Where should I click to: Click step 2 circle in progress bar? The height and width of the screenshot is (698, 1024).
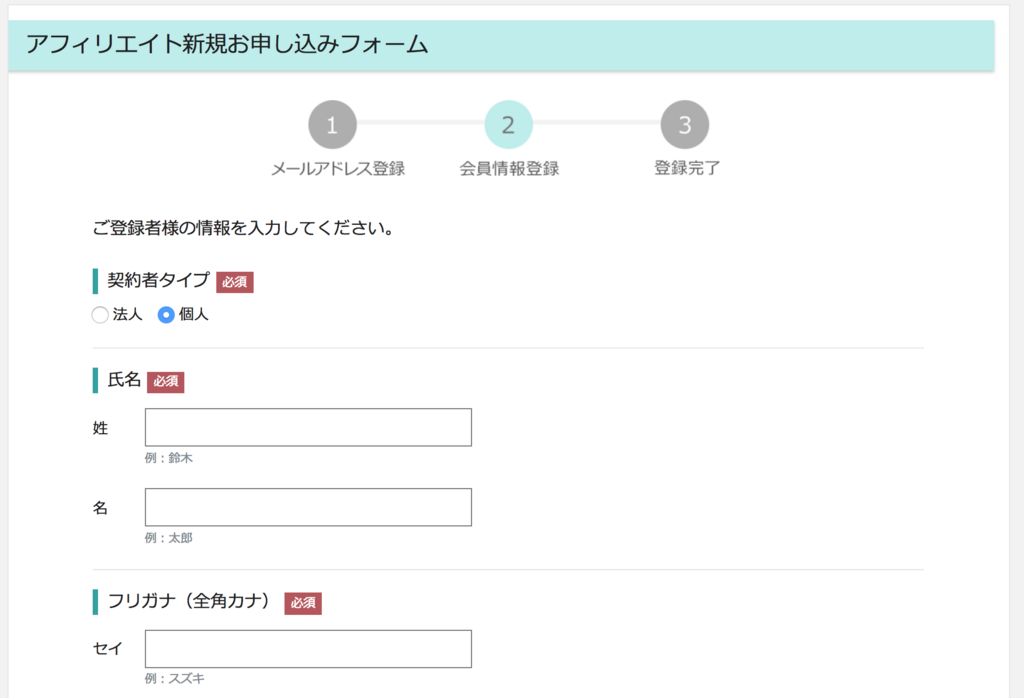click(508, 124)
